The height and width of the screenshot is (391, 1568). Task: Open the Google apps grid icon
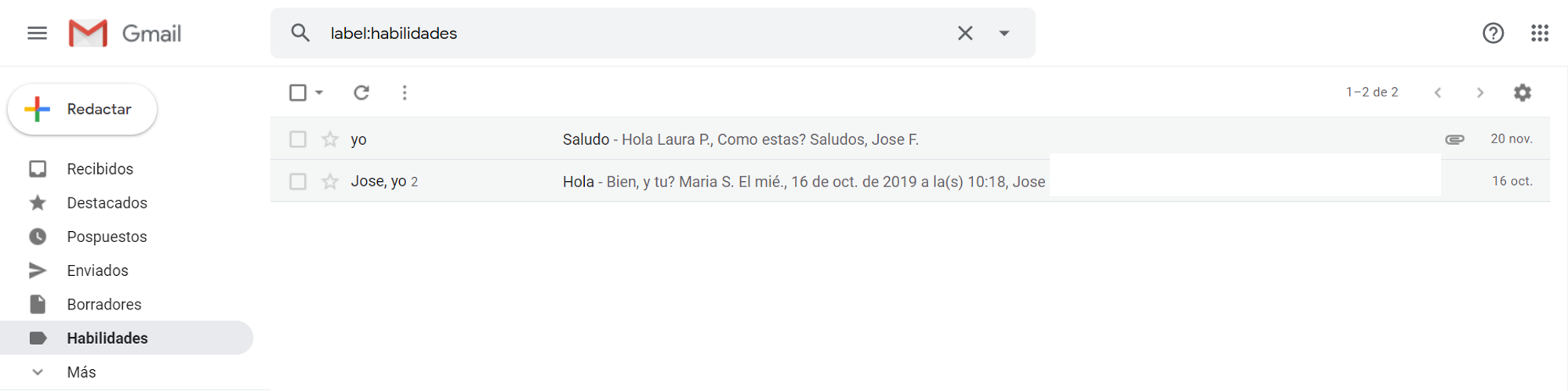click(1540, 33)
